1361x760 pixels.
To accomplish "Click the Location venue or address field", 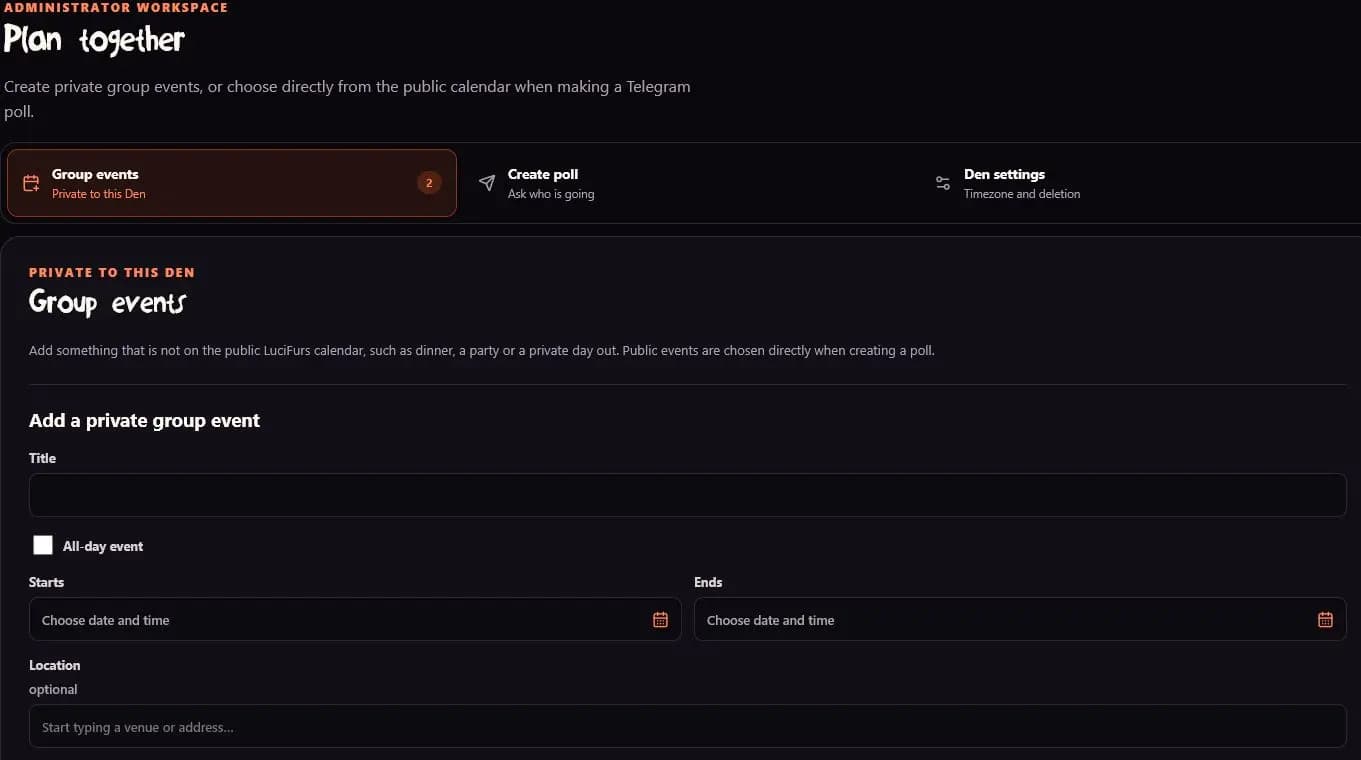I will click(x=688, y=726).
